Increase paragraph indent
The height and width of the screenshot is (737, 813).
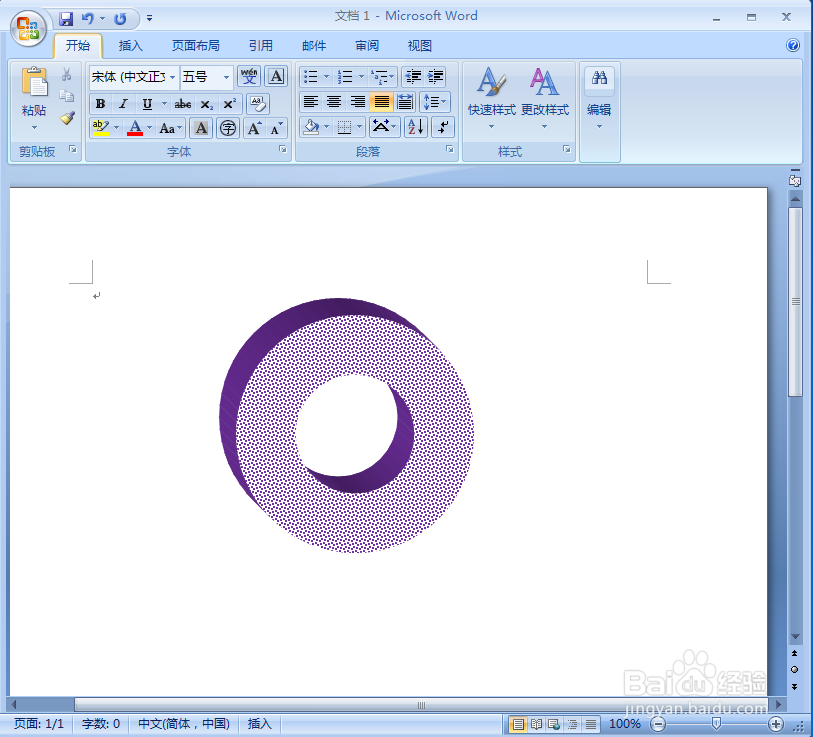[x=435, y=77]
